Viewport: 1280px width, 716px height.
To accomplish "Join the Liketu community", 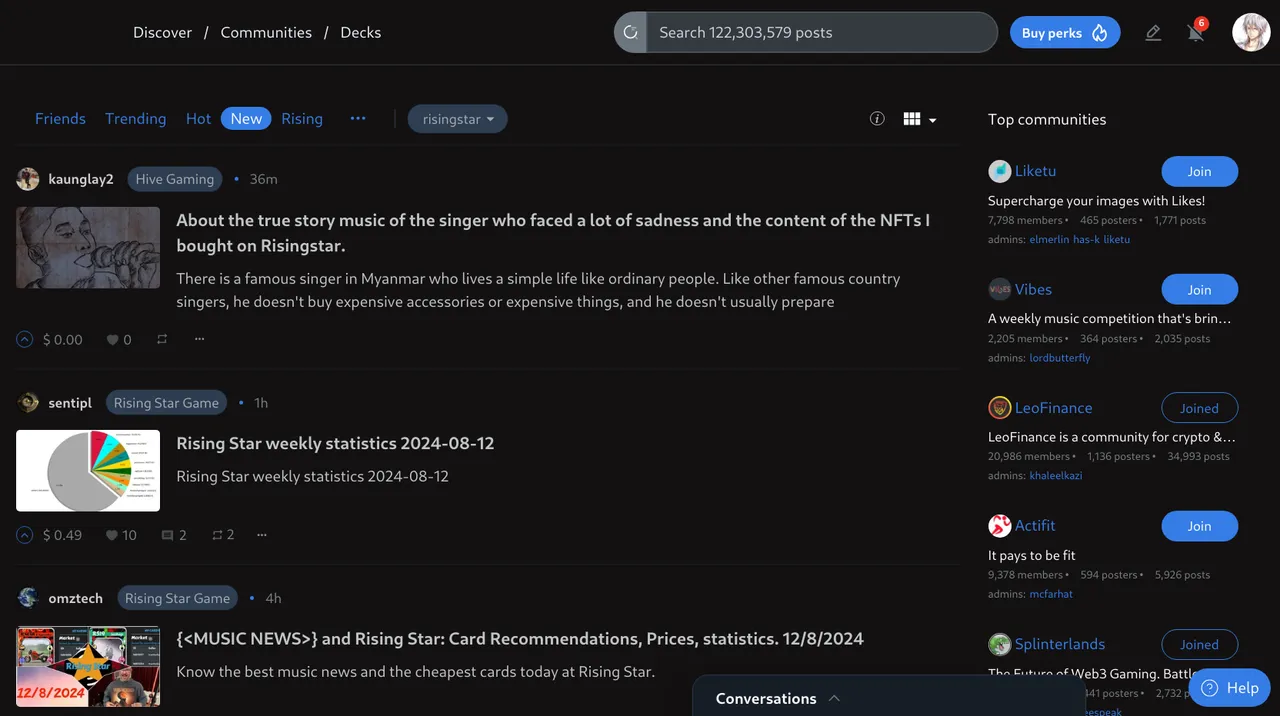I will 1199,171.
